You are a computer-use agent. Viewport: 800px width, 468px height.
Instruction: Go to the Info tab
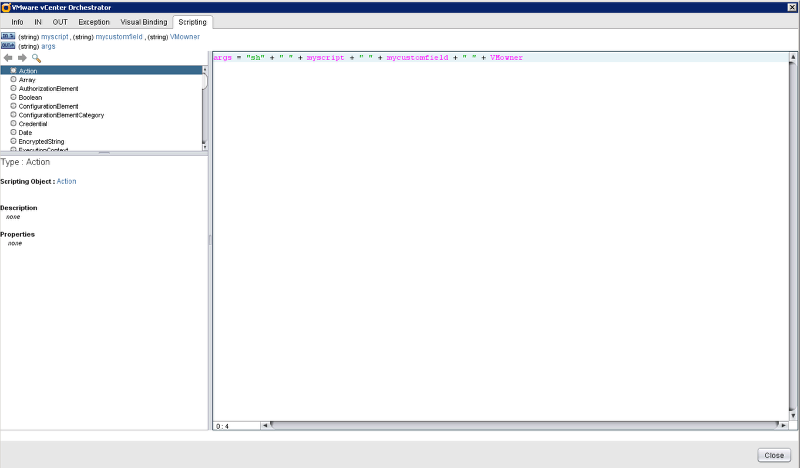pos(17,21)
